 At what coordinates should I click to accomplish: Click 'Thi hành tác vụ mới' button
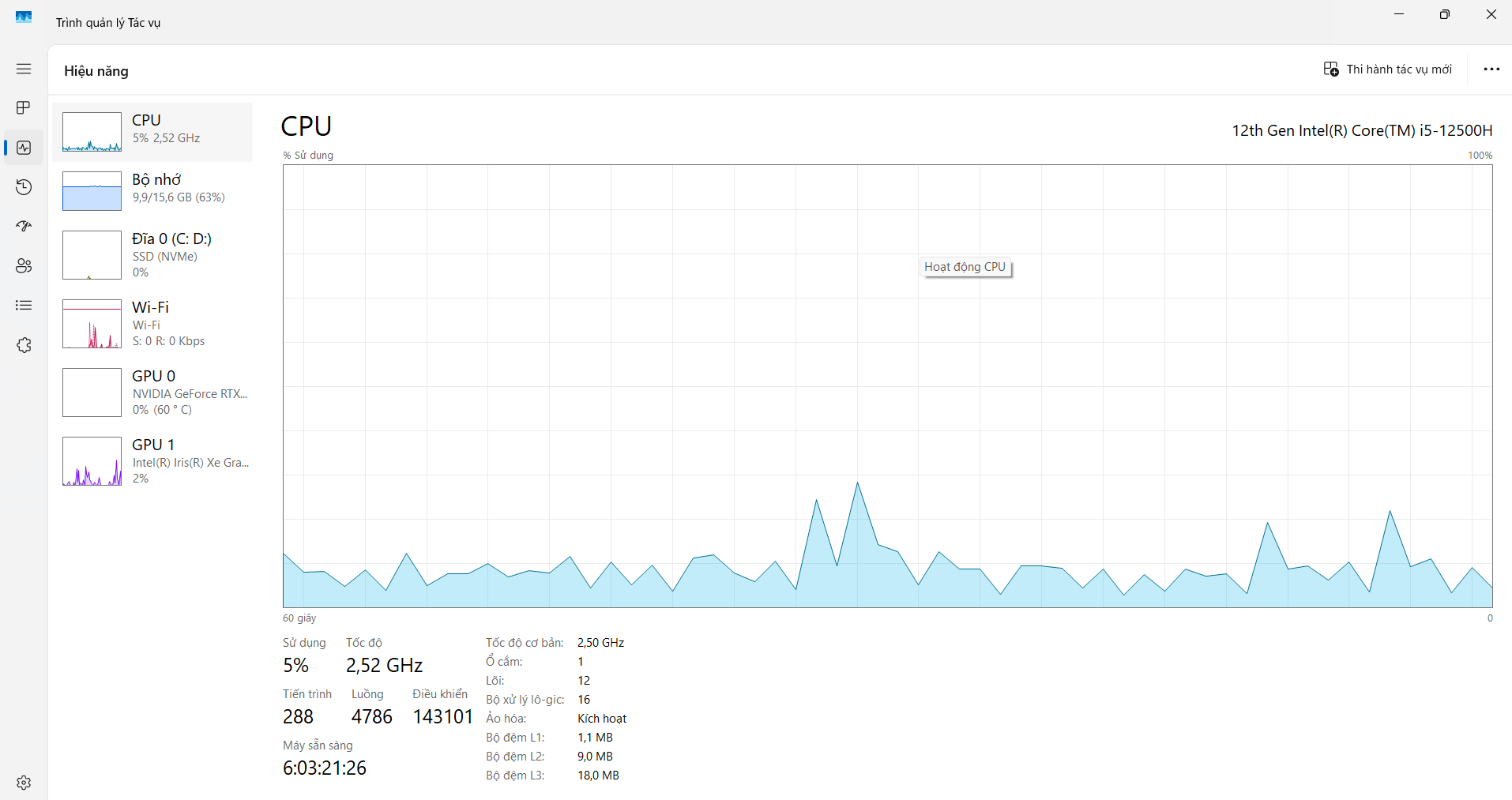[x=1388, y=69]
